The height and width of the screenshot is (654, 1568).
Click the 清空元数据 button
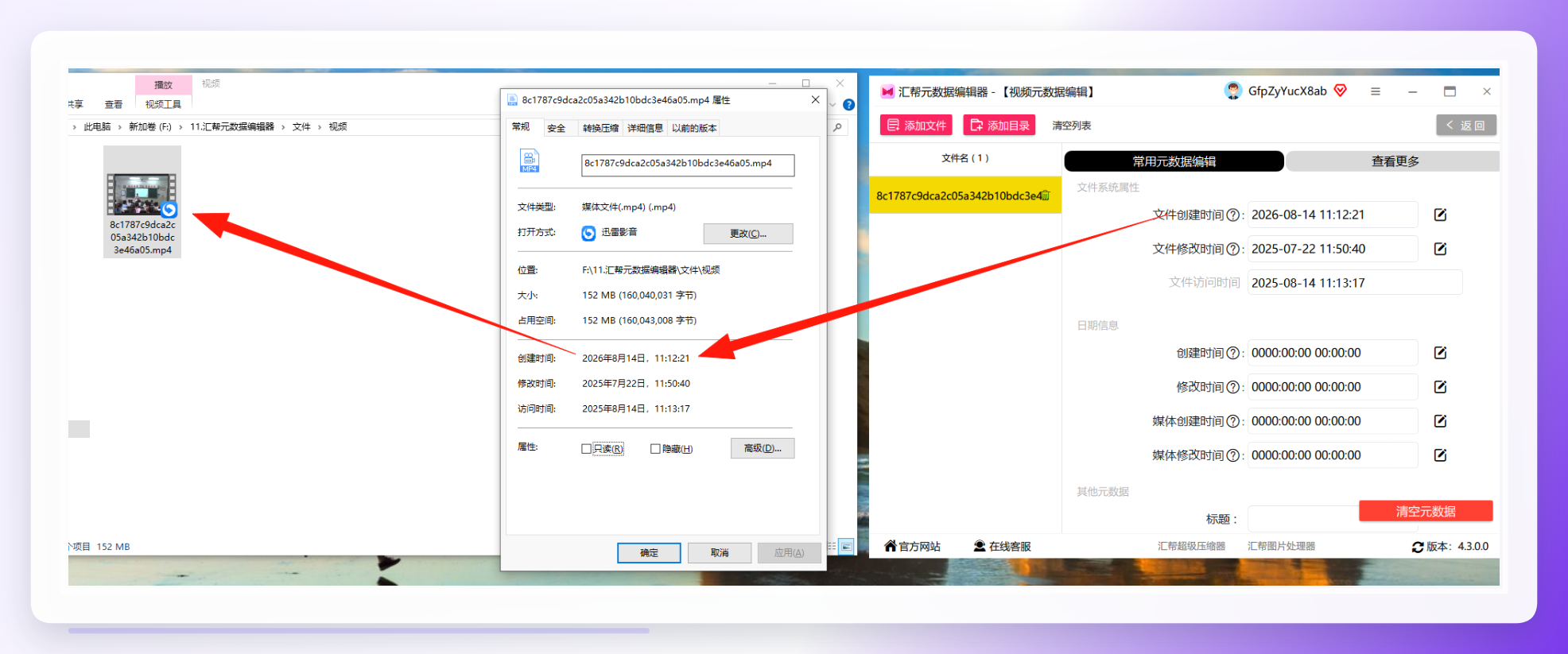coord(1426,511)
